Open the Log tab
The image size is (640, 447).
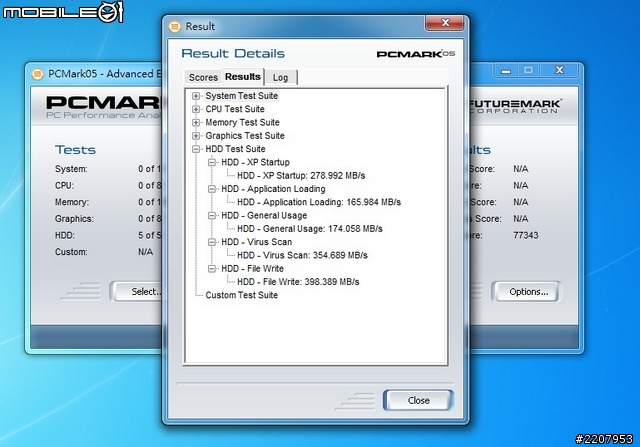coord(280,77)
